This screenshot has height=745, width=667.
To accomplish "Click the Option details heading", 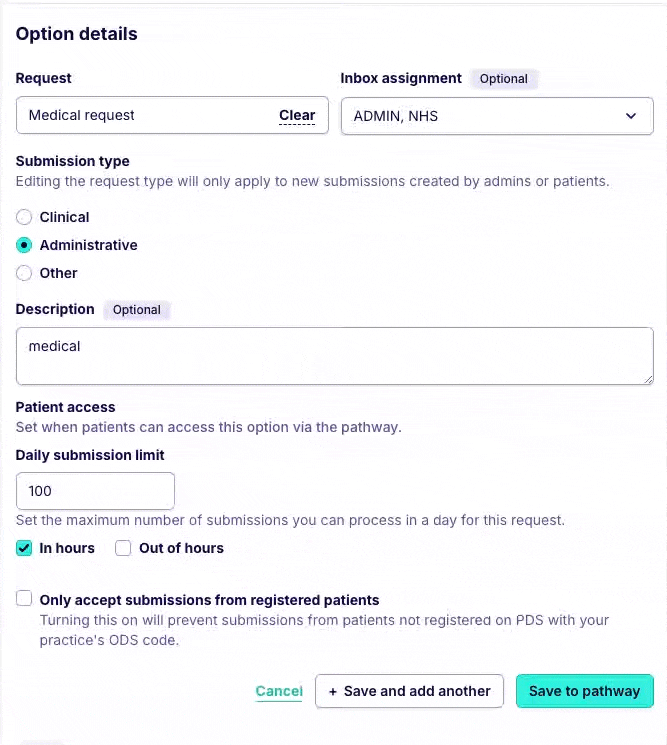I will [x=77, y=34].
